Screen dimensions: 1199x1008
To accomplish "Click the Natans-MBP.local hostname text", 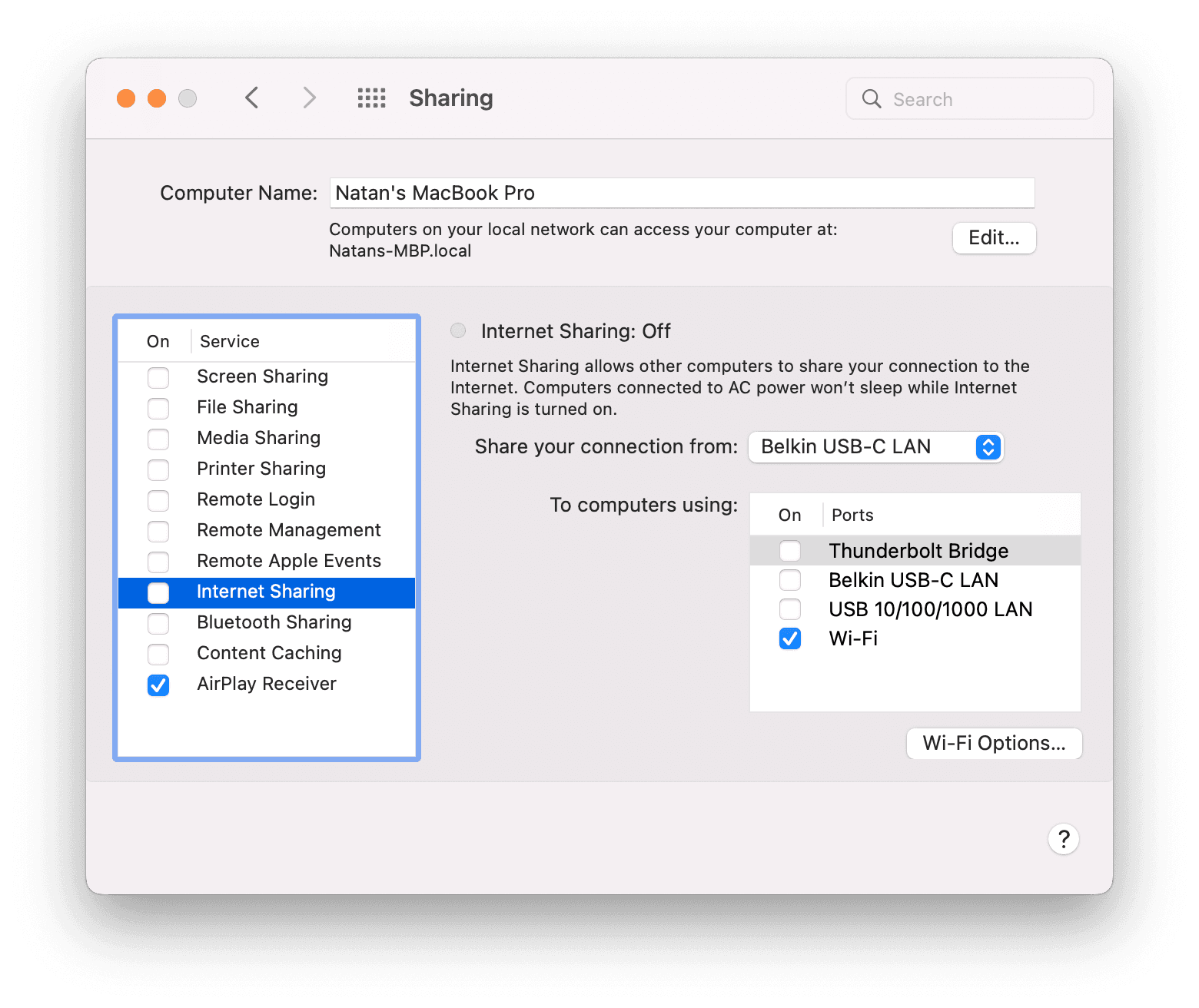I will point(400,251).
